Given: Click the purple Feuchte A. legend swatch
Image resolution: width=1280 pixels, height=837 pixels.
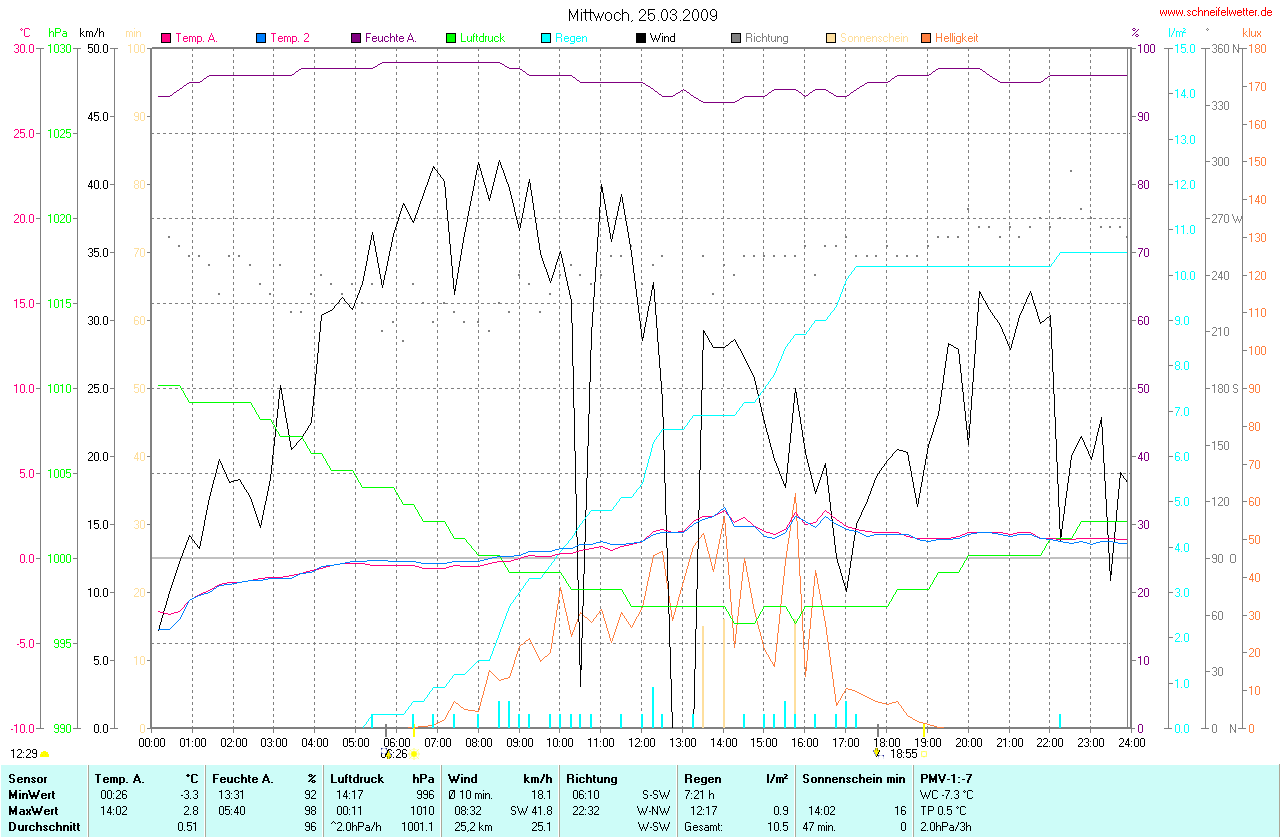Looking at the screenshot, I should pyautogui.click(x=355, y=38).
